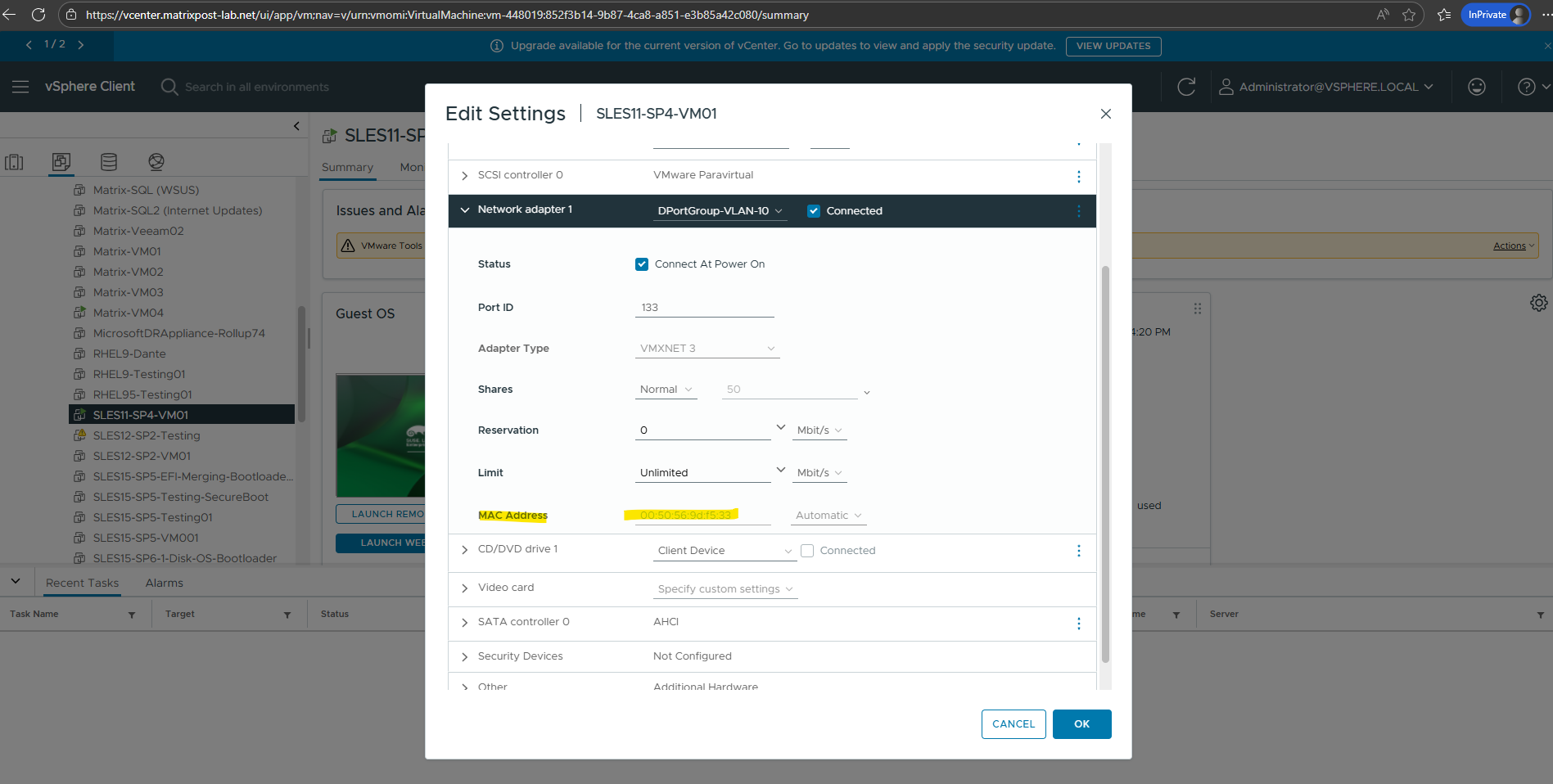The height and width of the screenshot is (784, 1553).
Task: Open the MAC Address Automatic dropdown
Action: [x=828, y=516]
